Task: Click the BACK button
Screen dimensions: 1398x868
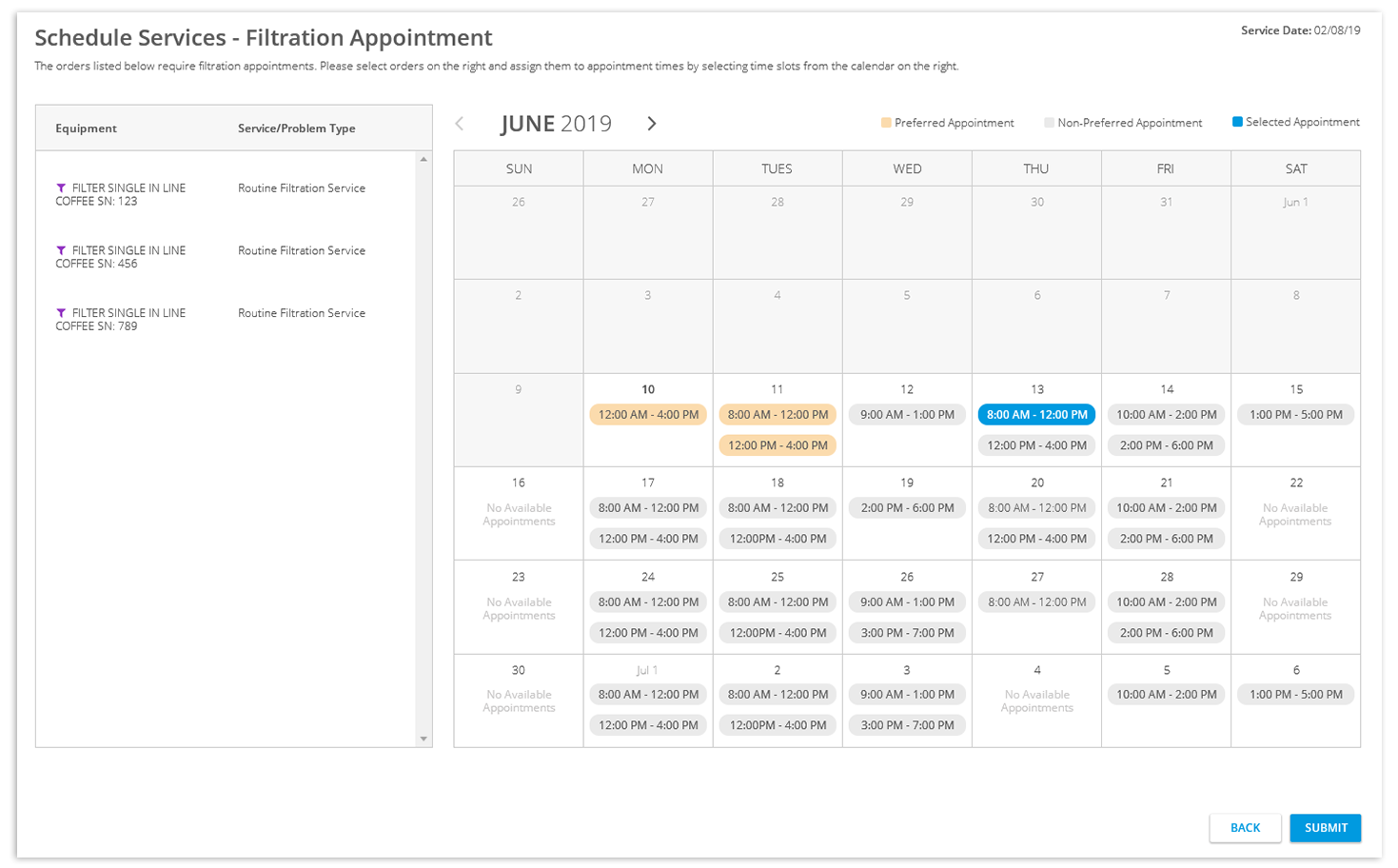Action: pyautogui.click(x=1245, y=828)
